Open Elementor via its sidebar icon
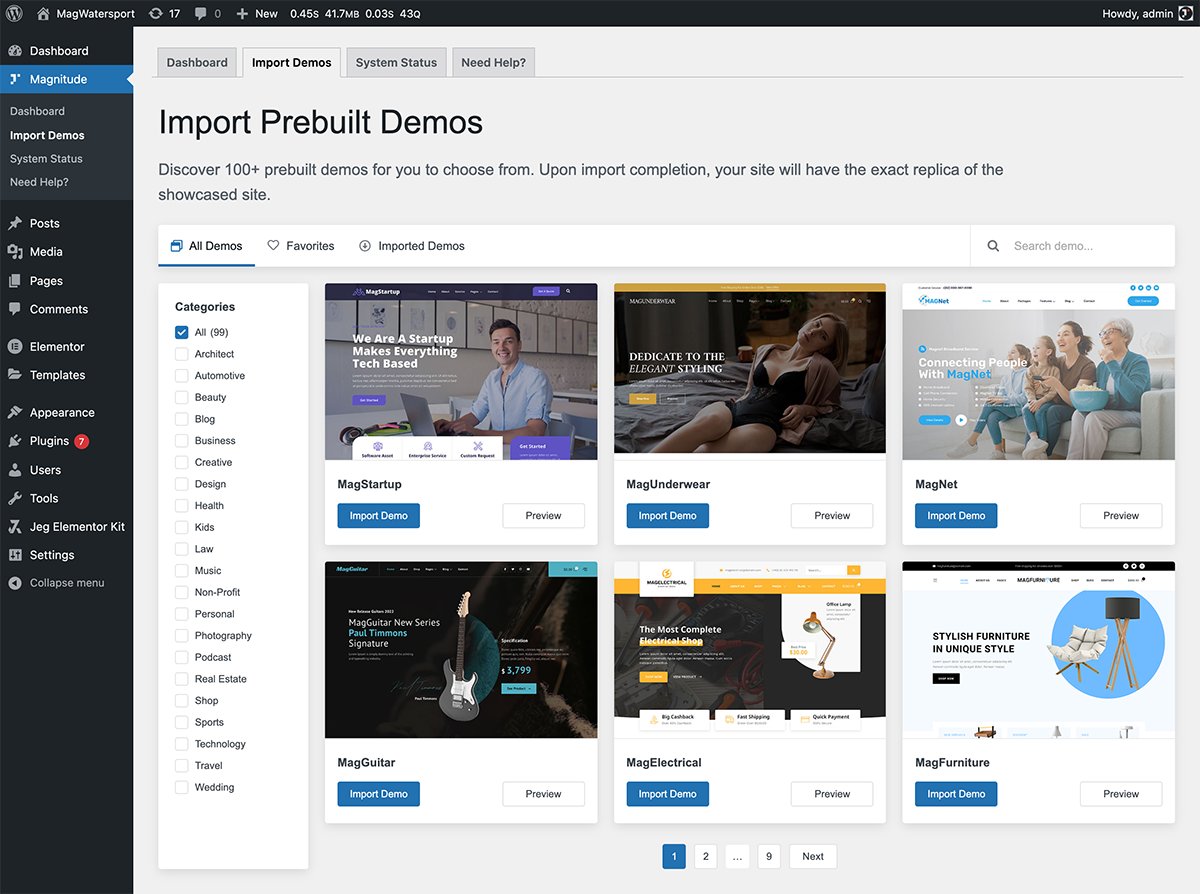 pos(15,347)
